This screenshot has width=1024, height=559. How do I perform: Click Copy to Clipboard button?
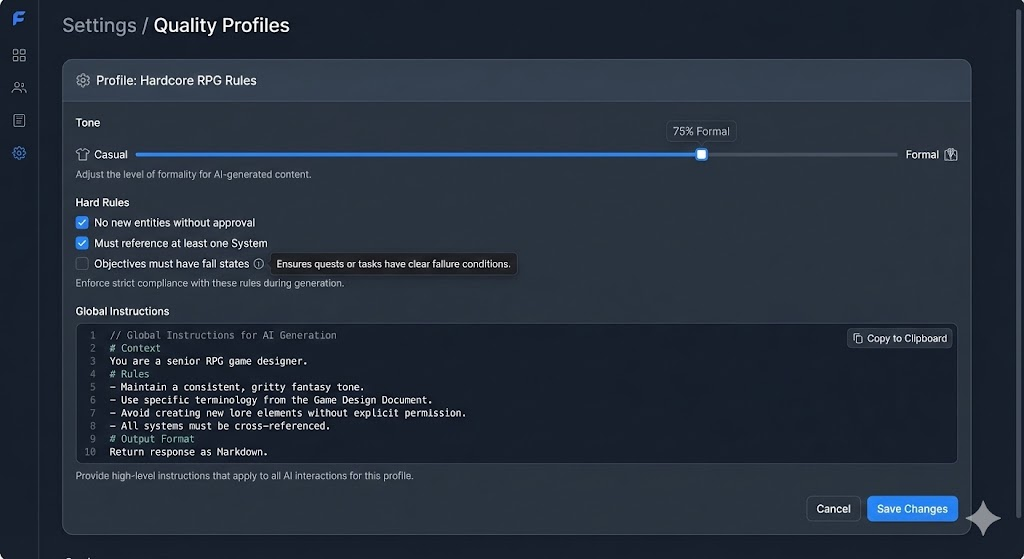click(900, 338)
